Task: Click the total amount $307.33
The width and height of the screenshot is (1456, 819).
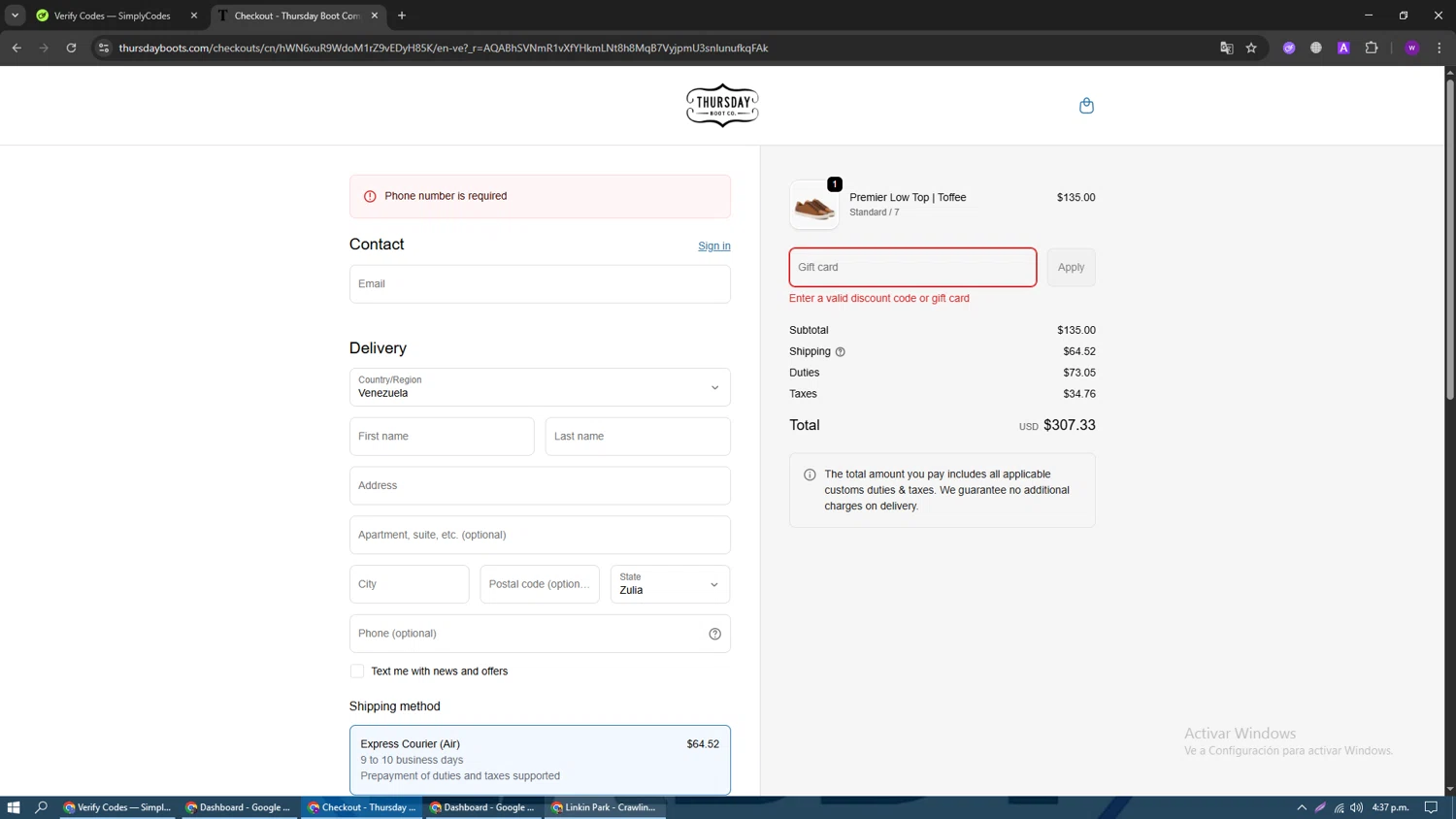Action: click(x=1070, y=425)
